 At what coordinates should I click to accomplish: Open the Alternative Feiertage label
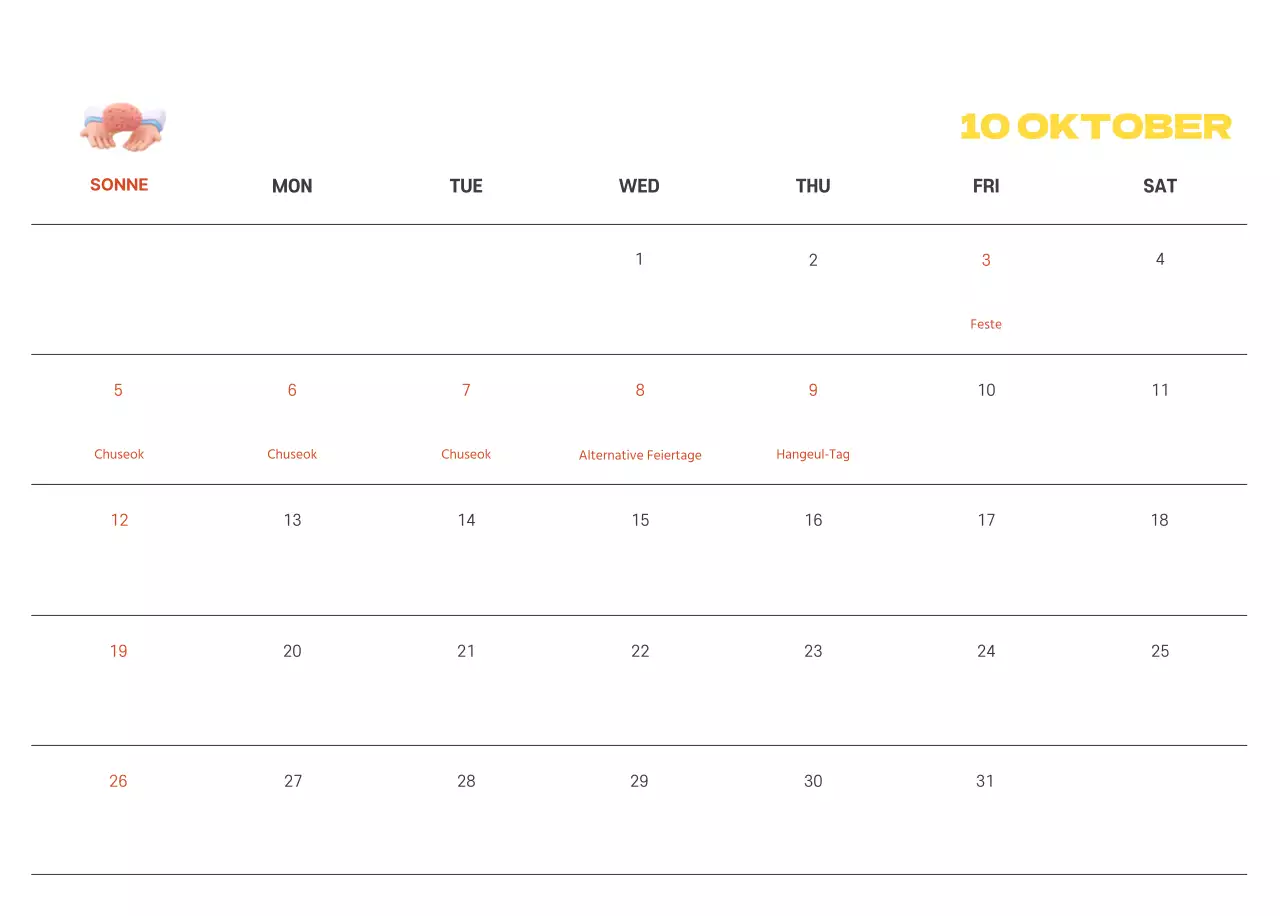pos(640,455)
